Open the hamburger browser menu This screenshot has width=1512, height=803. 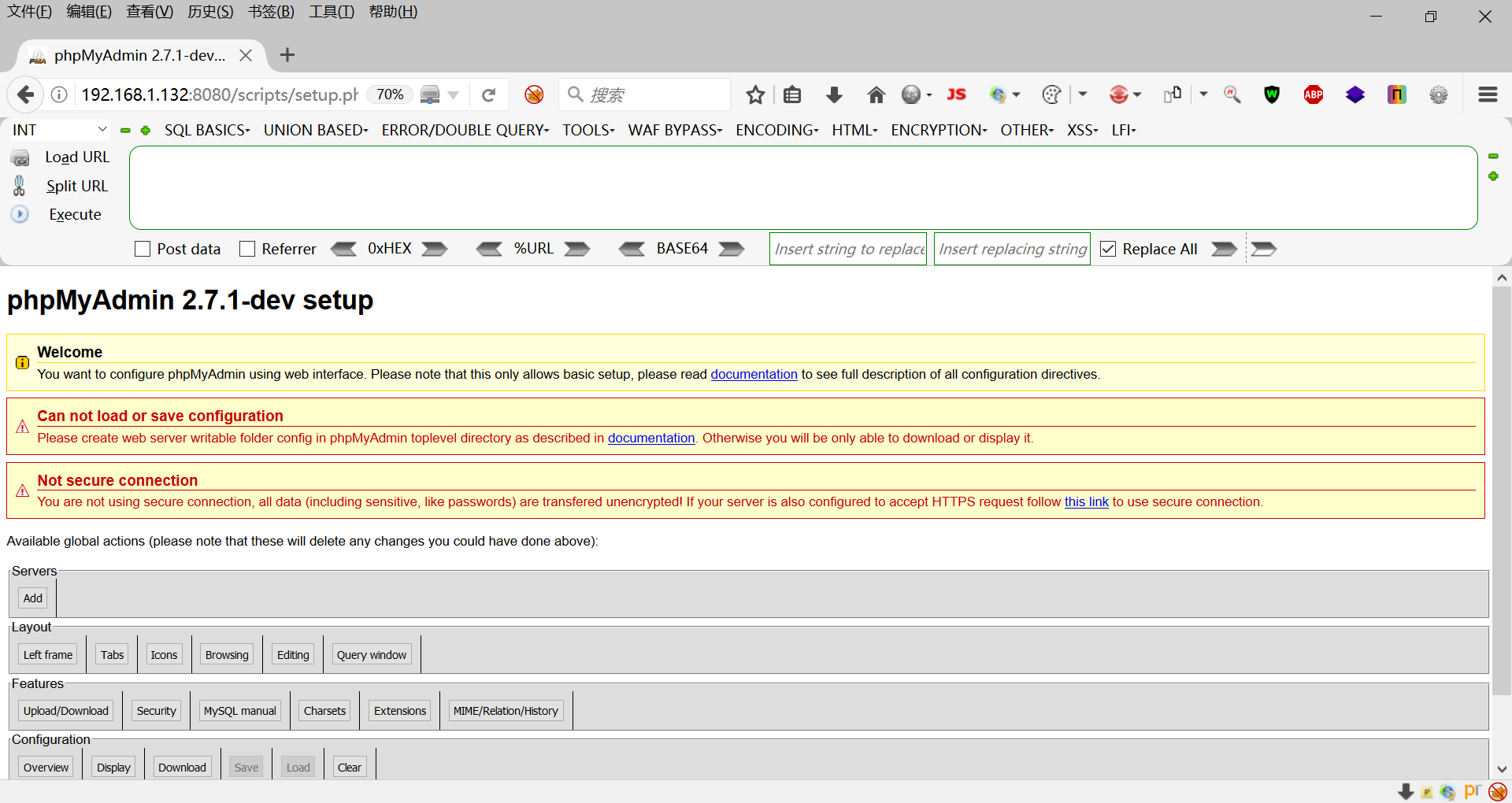[1488, 95]
